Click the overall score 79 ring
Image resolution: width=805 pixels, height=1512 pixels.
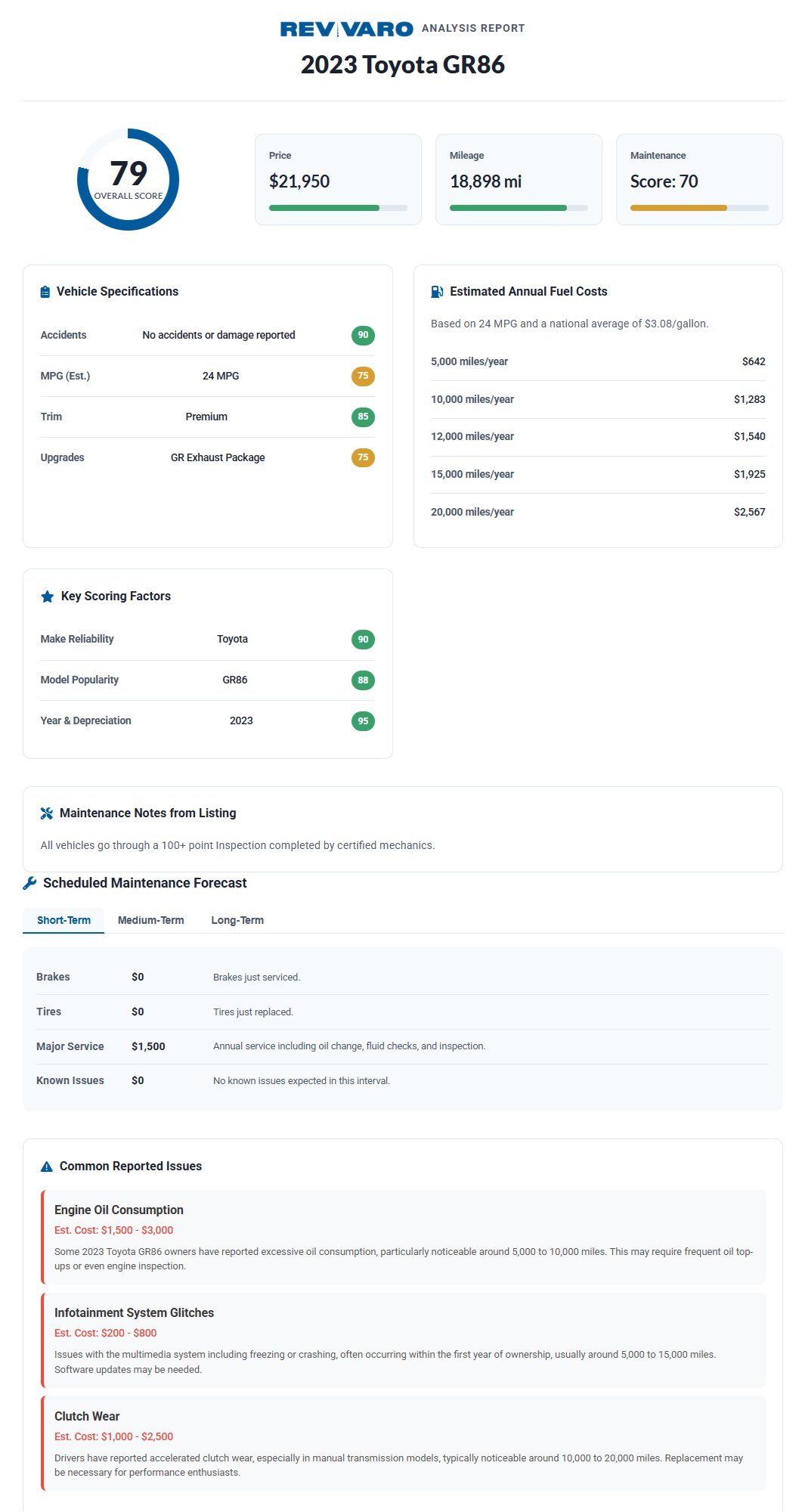click(x=128, y=180)
